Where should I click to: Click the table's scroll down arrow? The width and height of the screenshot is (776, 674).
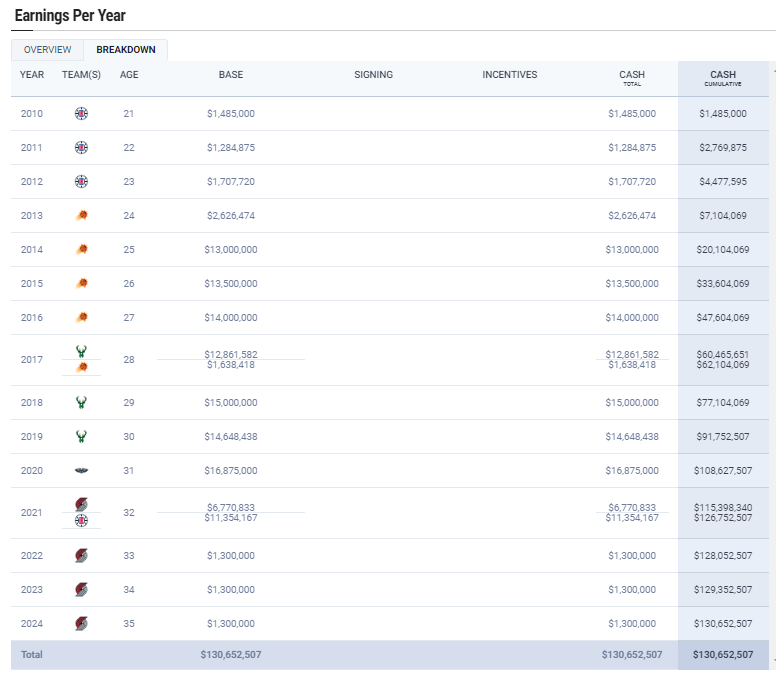(772, 663)
